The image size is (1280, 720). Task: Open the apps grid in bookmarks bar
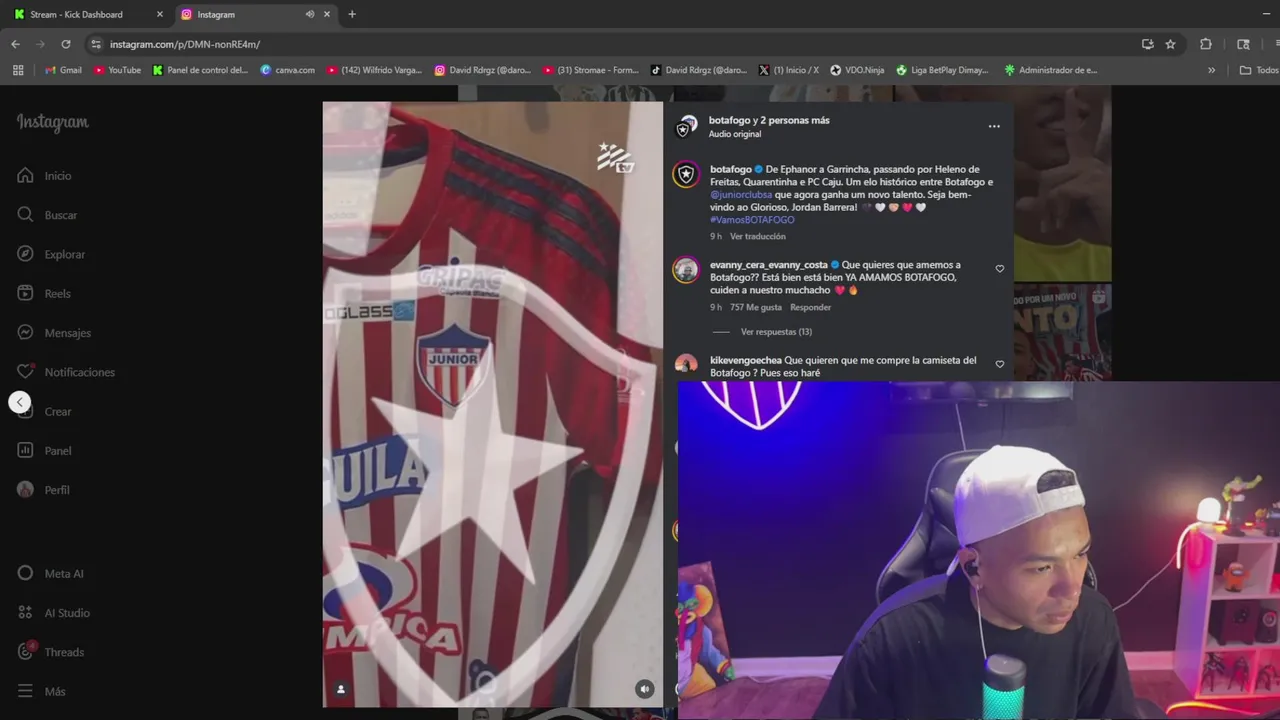18,70
